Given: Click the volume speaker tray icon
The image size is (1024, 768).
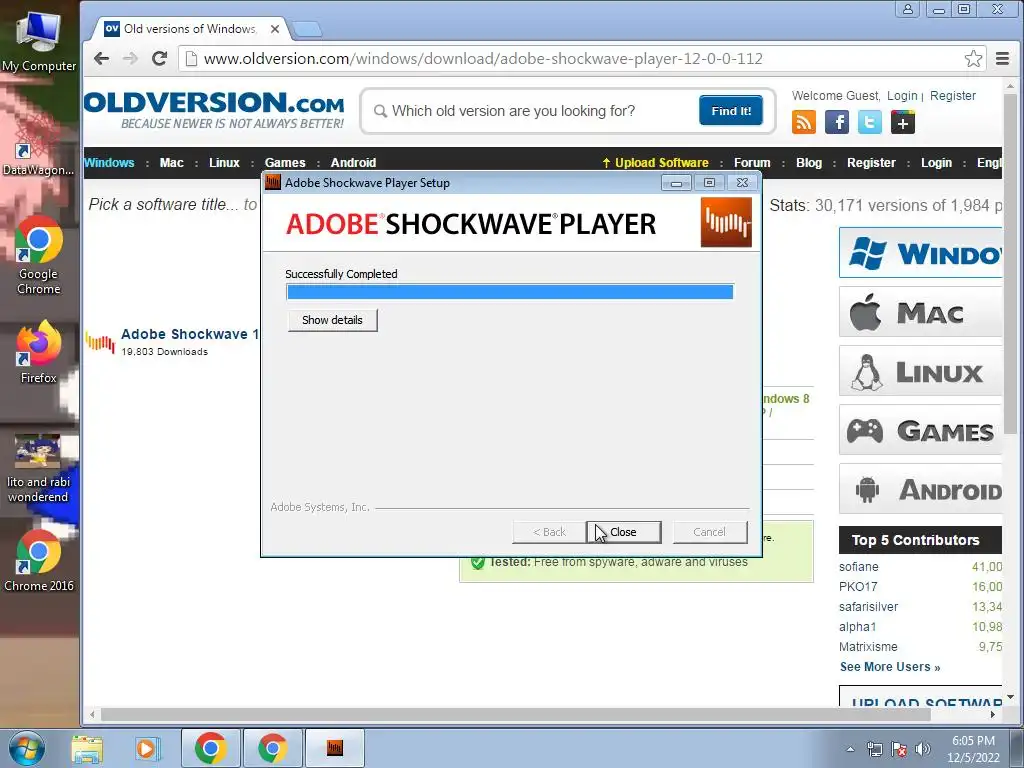Looking at the screenshot, I should pos(923,749).
